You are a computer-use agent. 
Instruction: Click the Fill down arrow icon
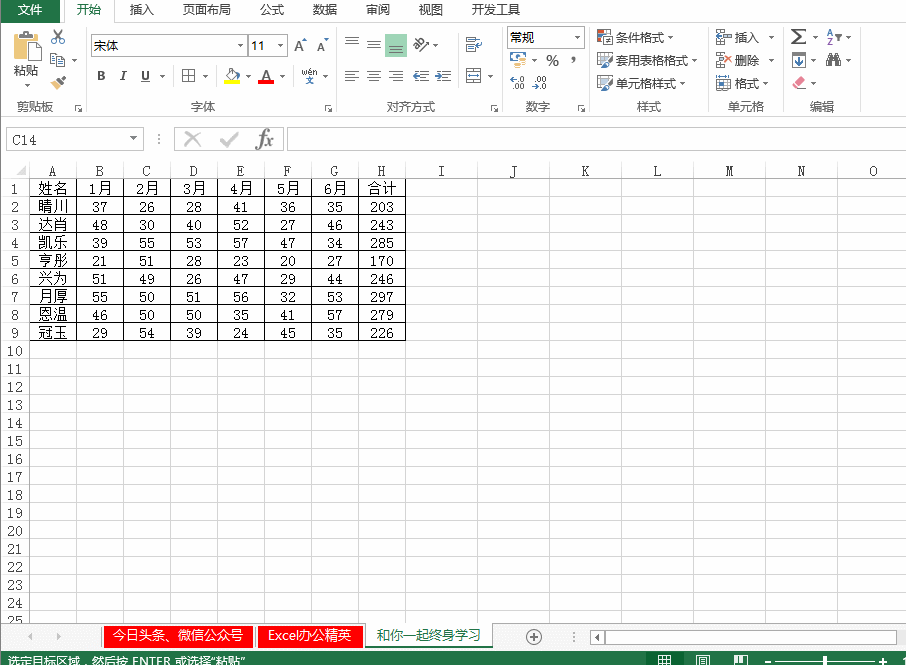coord(799,60)
